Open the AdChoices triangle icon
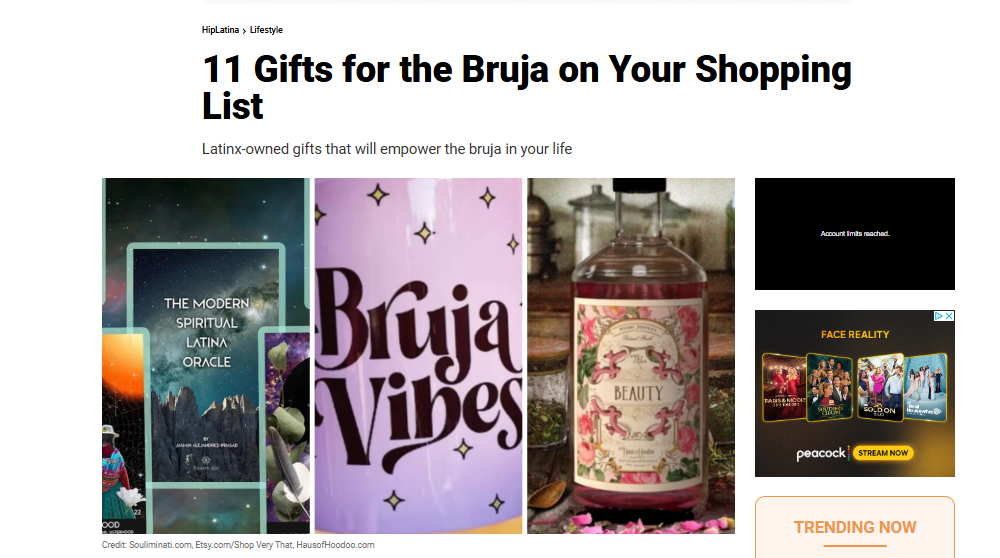 click(938, 316)
